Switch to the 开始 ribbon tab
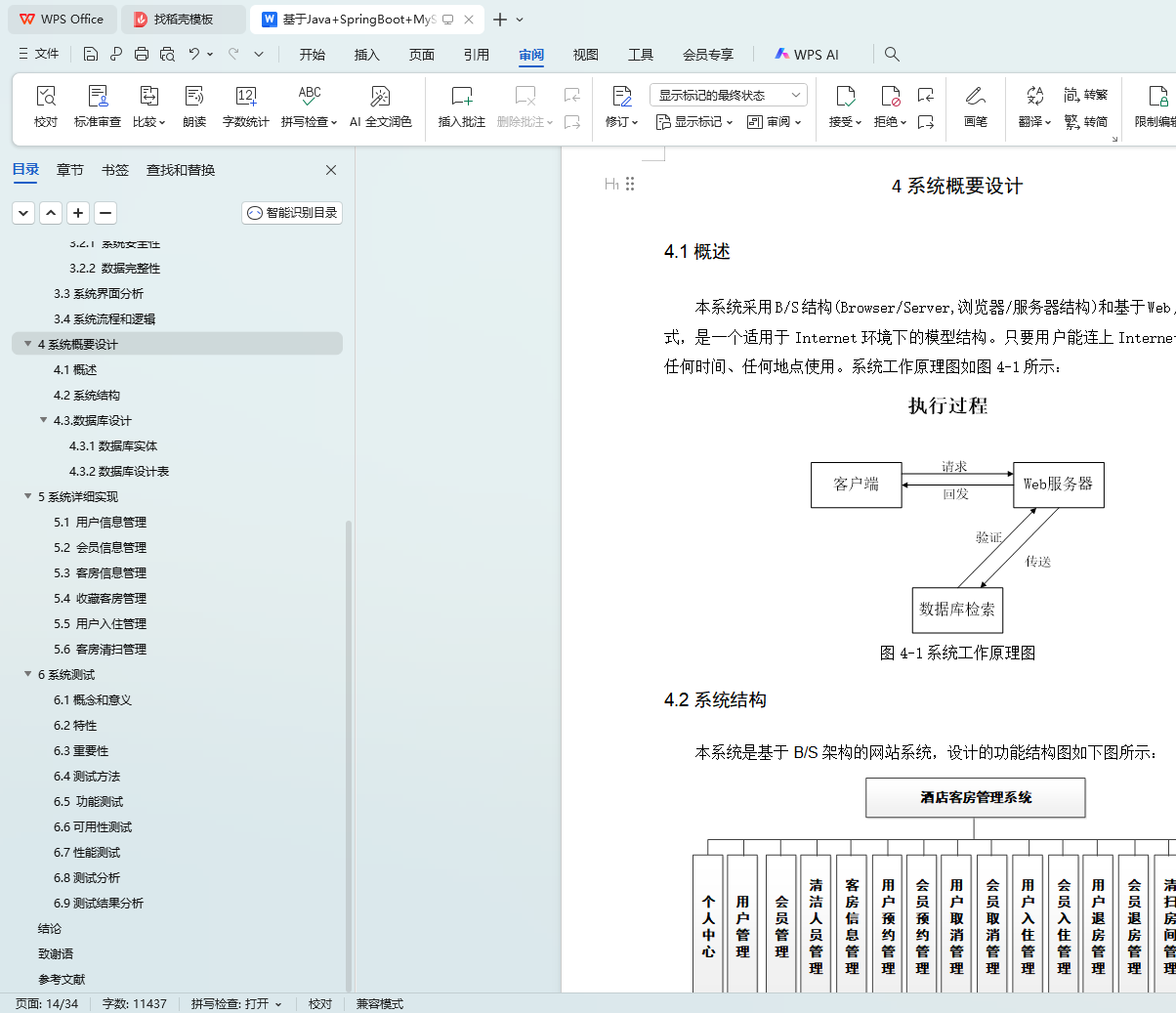The image size is (1176, 1013). coord(313,55)
